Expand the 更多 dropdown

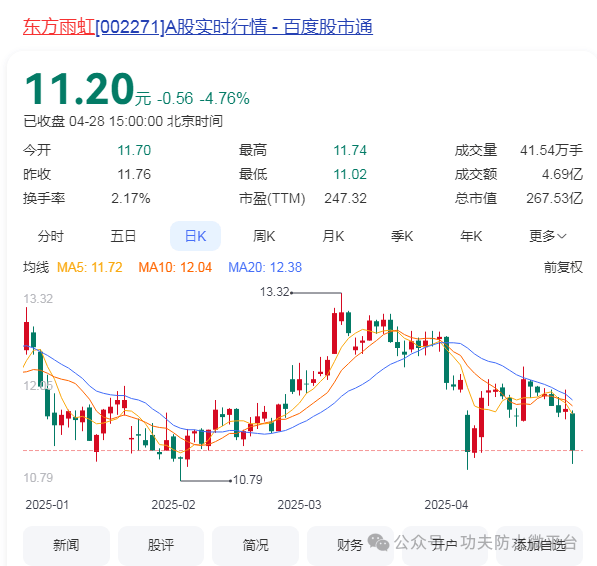pos(548,236)
